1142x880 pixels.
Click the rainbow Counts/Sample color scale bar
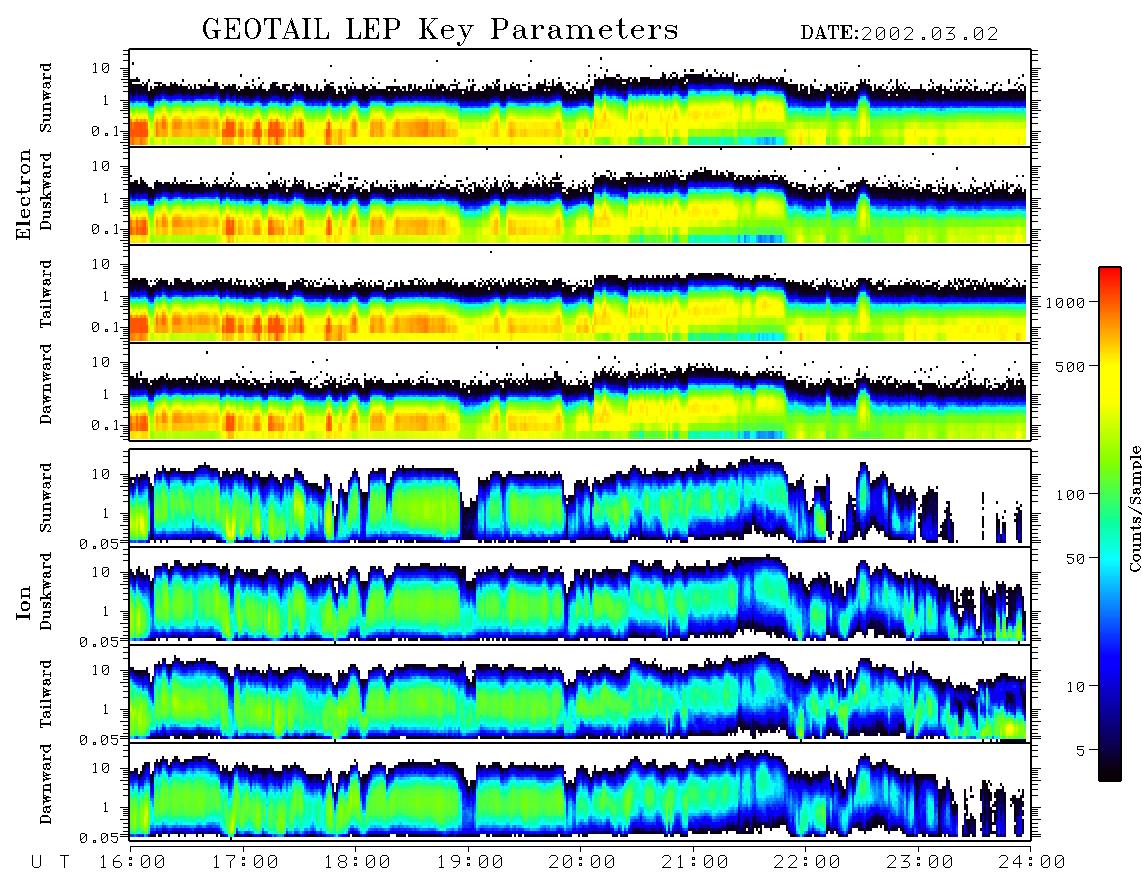(1110, 524)
